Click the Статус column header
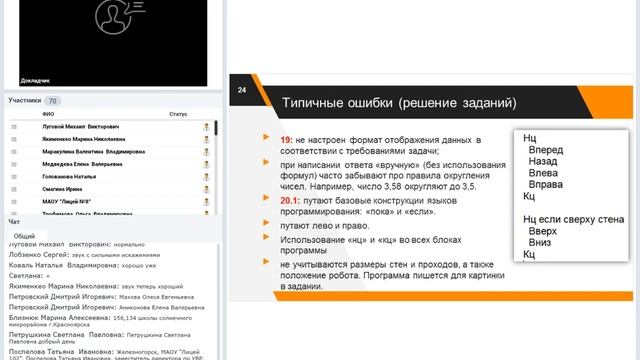Viewport: 640px width, 360px height. coord(178,114)
